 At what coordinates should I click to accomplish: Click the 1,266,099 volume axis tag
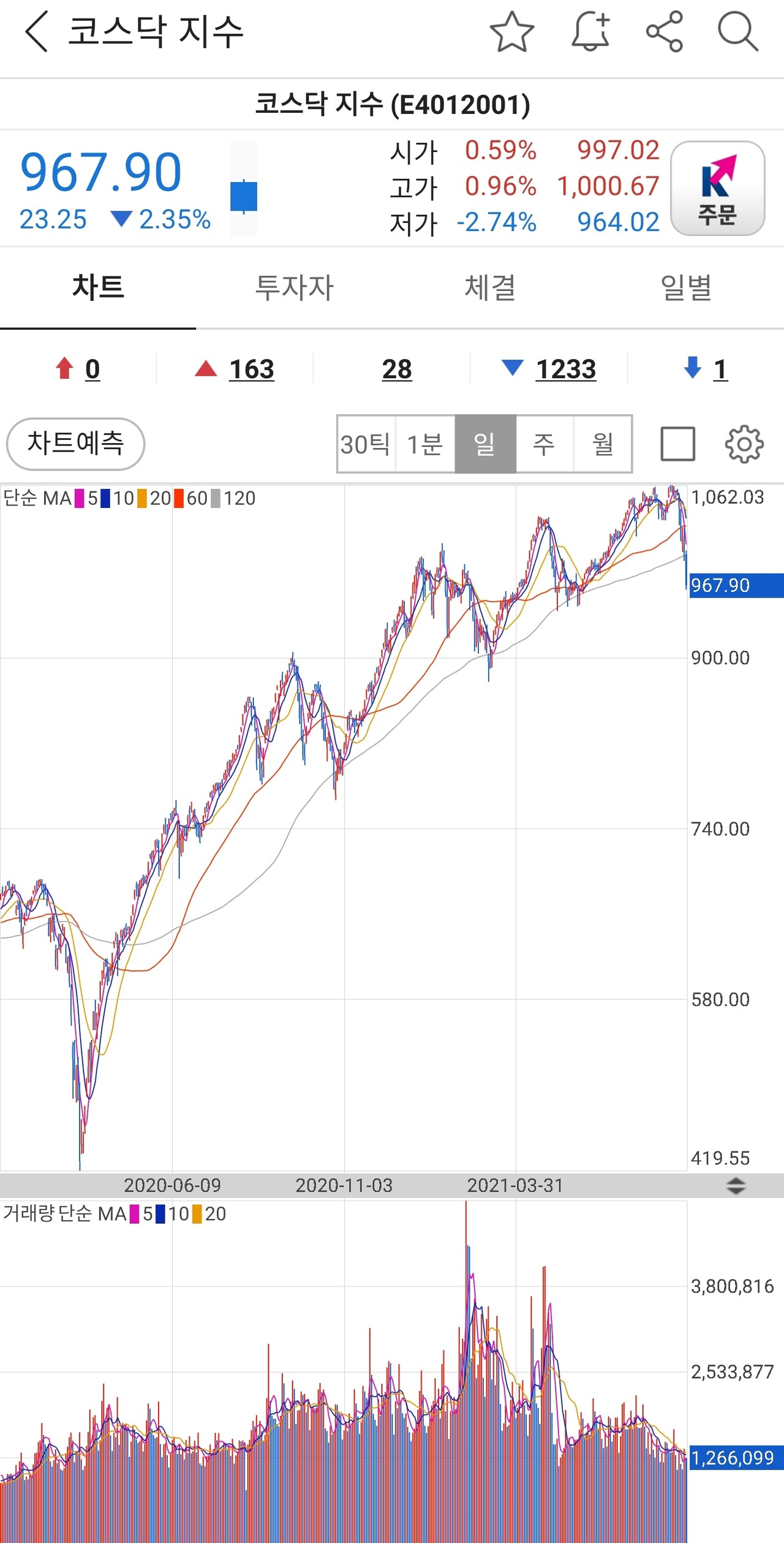pos(736,1457)
